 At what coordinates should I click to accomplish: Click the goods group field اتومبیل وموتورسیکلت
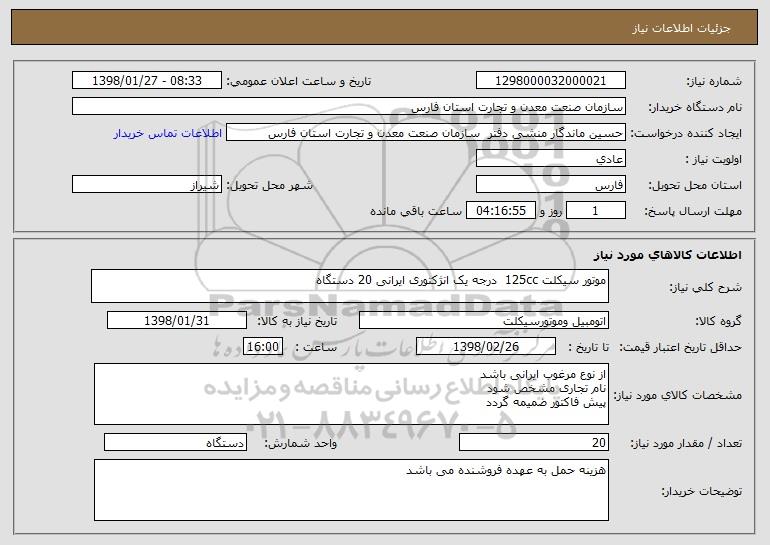tap(484, 321)
